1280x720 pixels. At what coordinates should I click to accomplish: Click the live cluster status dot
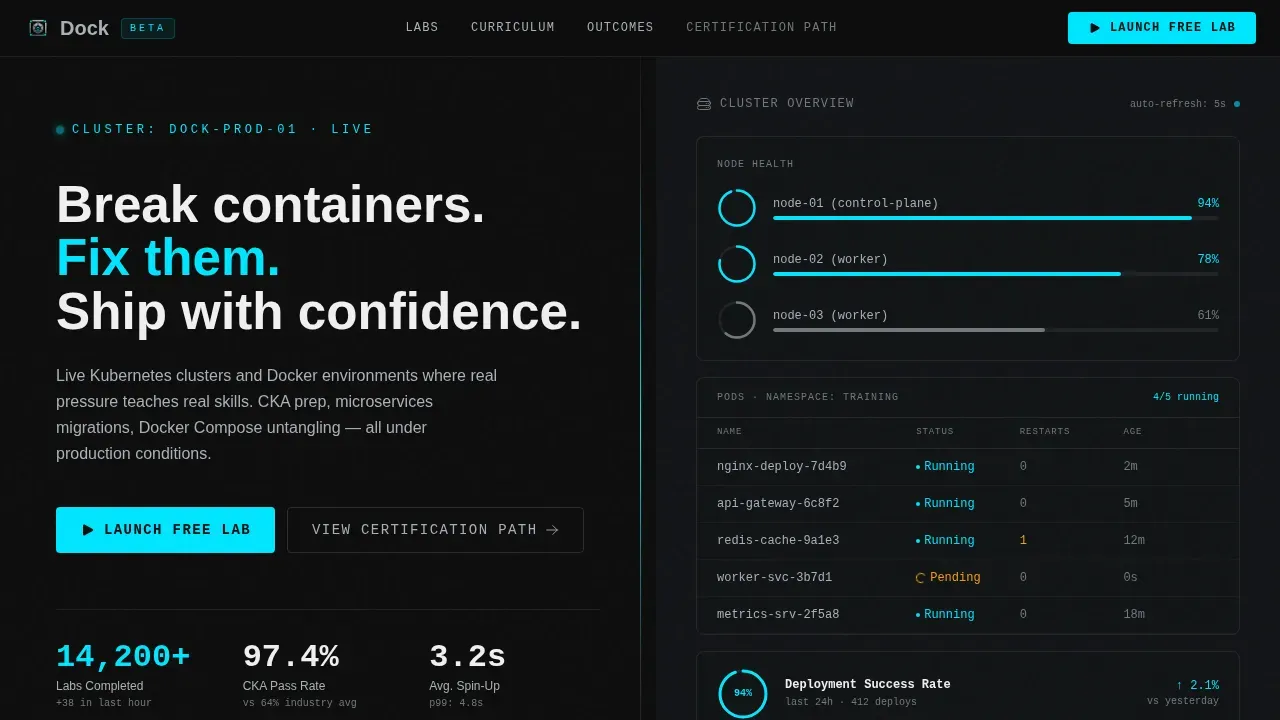point(60,130)
